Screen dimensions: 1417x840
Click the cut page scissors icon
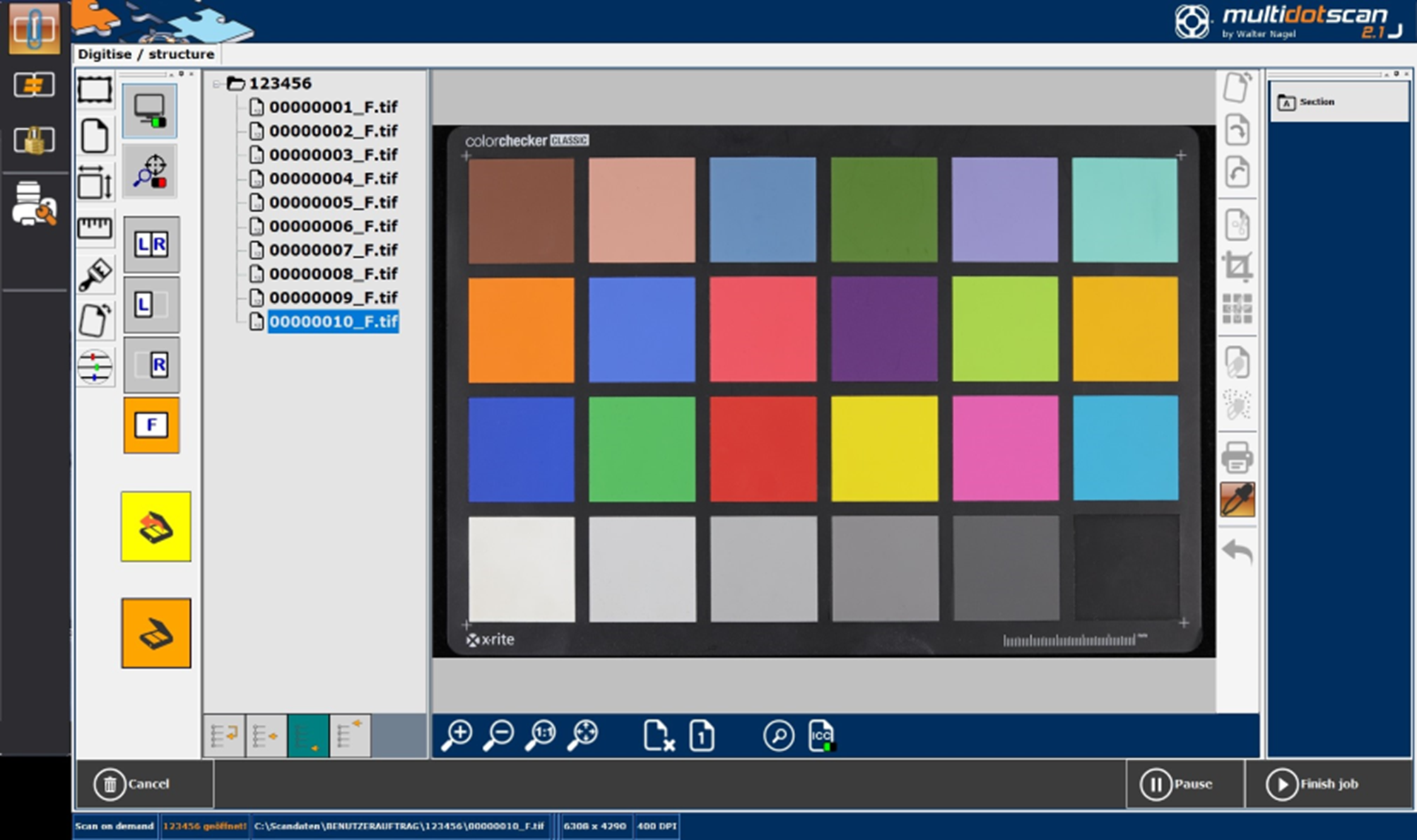[x=1237, y=225]
